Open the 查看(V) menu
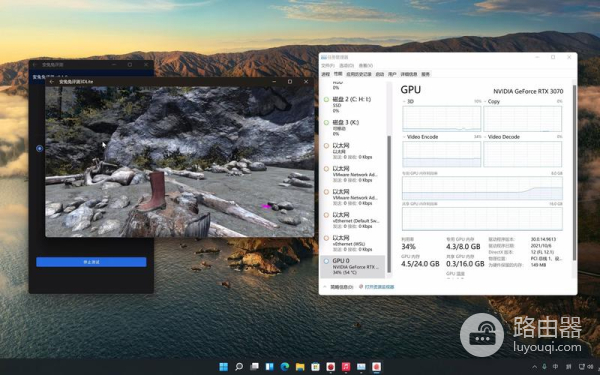Image resolution: width=600 pixels, height=375 pixels. pos(365,65)
